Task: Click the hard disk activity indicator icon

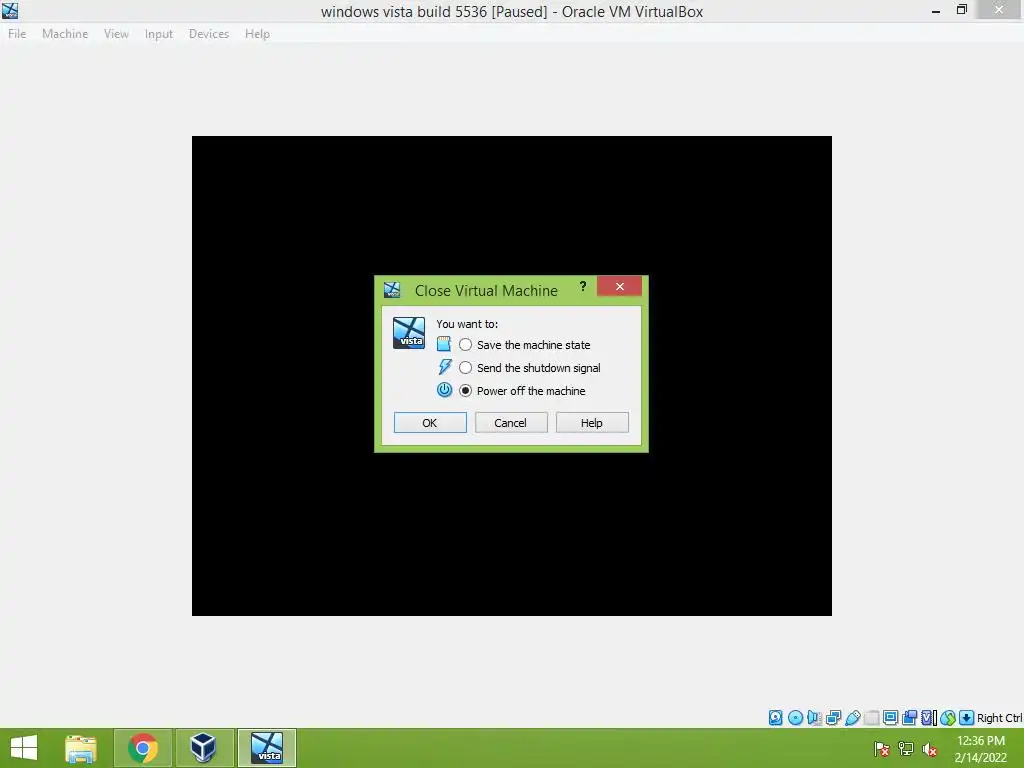Action: point(775,718)
